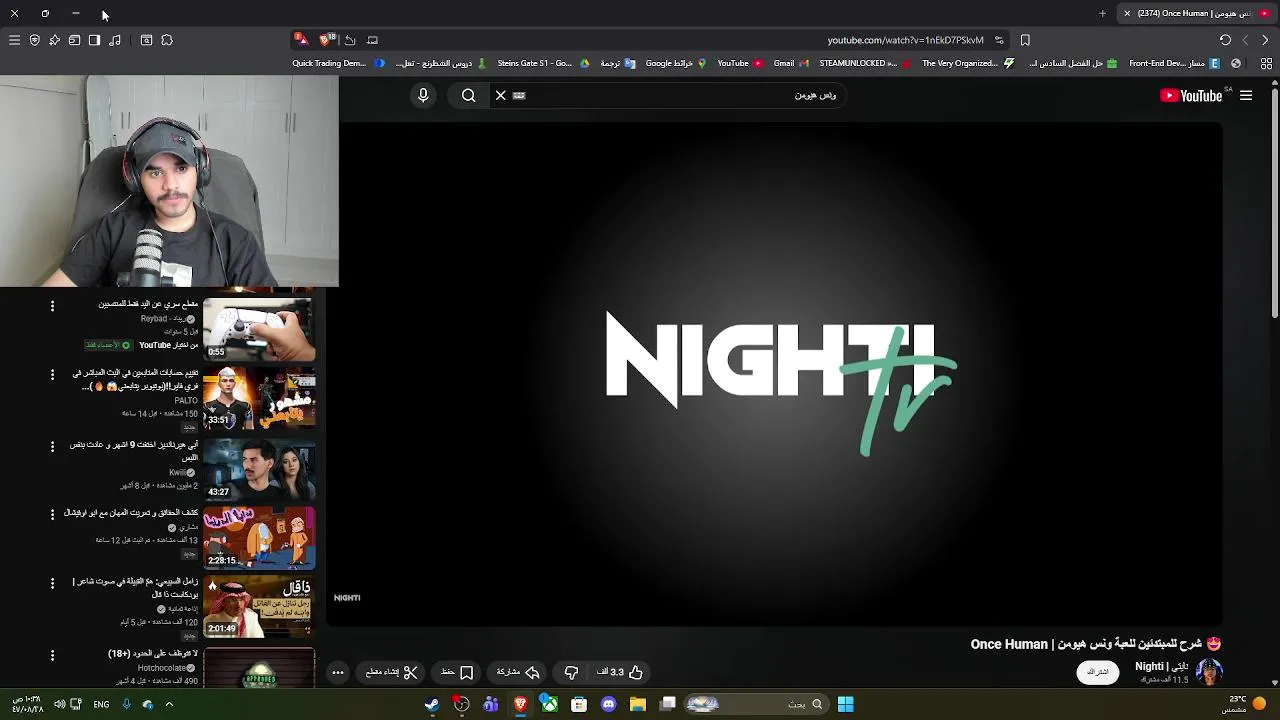Open Brave Leo AI star icon
The width and height of the screenshot is (1280, 720).
coord(54,40)
